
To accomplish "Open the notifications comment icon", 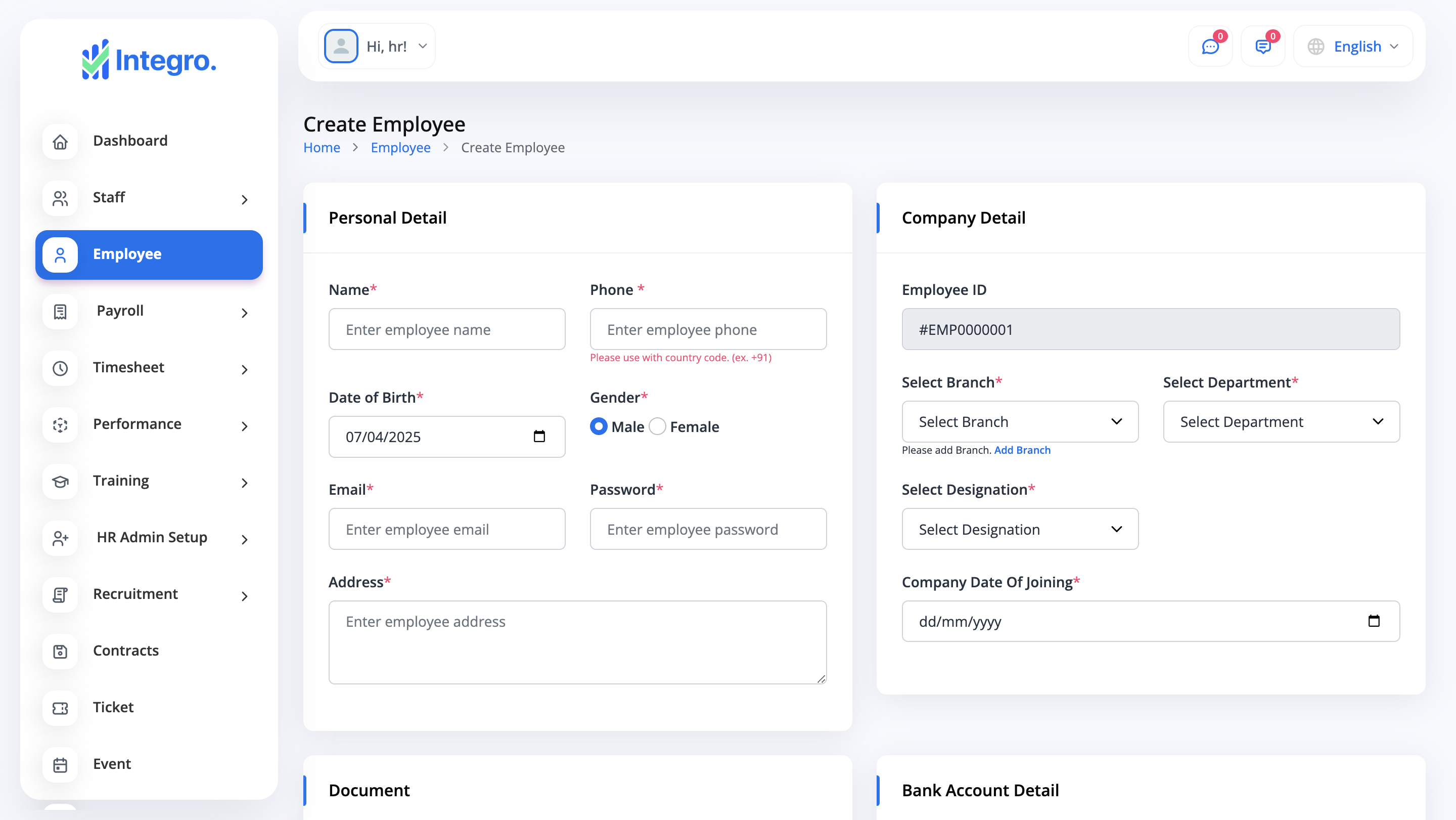I will 1263,47.
